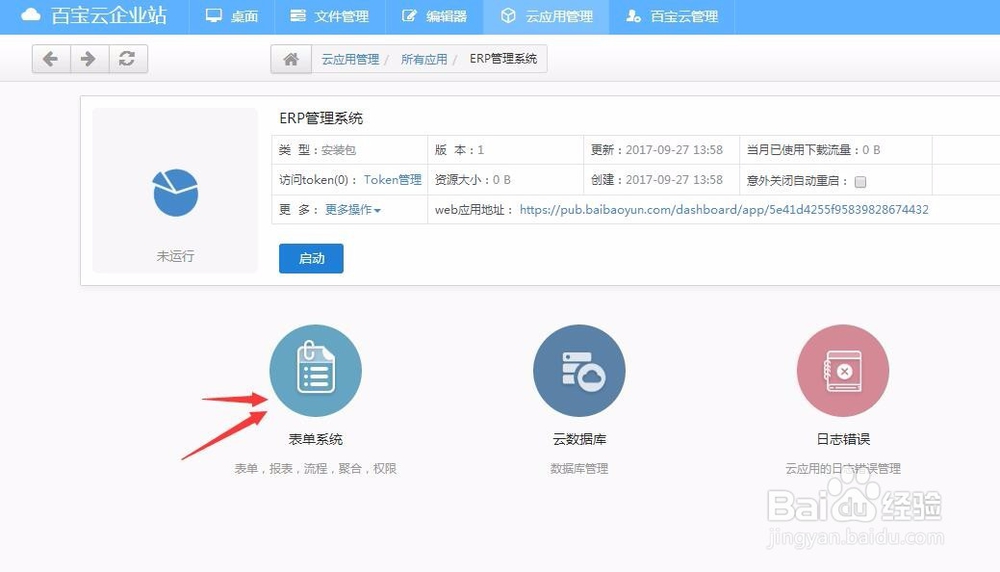The width and height of the screenshot is (1000, 572).
Task: Select the 云应用管理 tab
Action: point(547,17)
